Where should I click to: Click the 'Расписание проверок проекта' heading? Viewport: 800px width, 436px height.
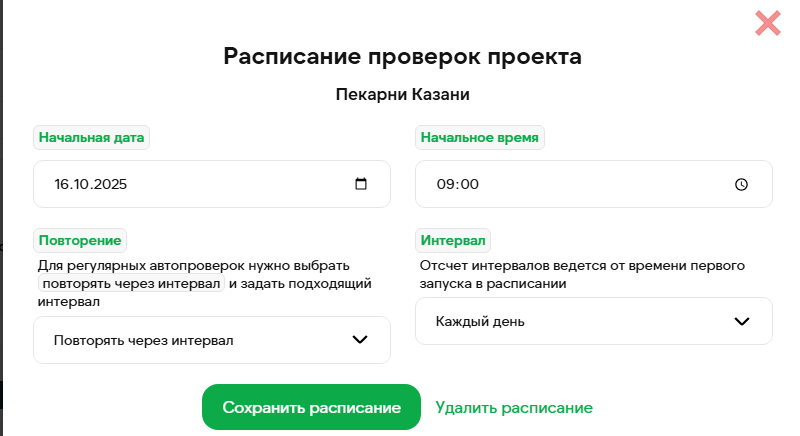coord(403,56)
